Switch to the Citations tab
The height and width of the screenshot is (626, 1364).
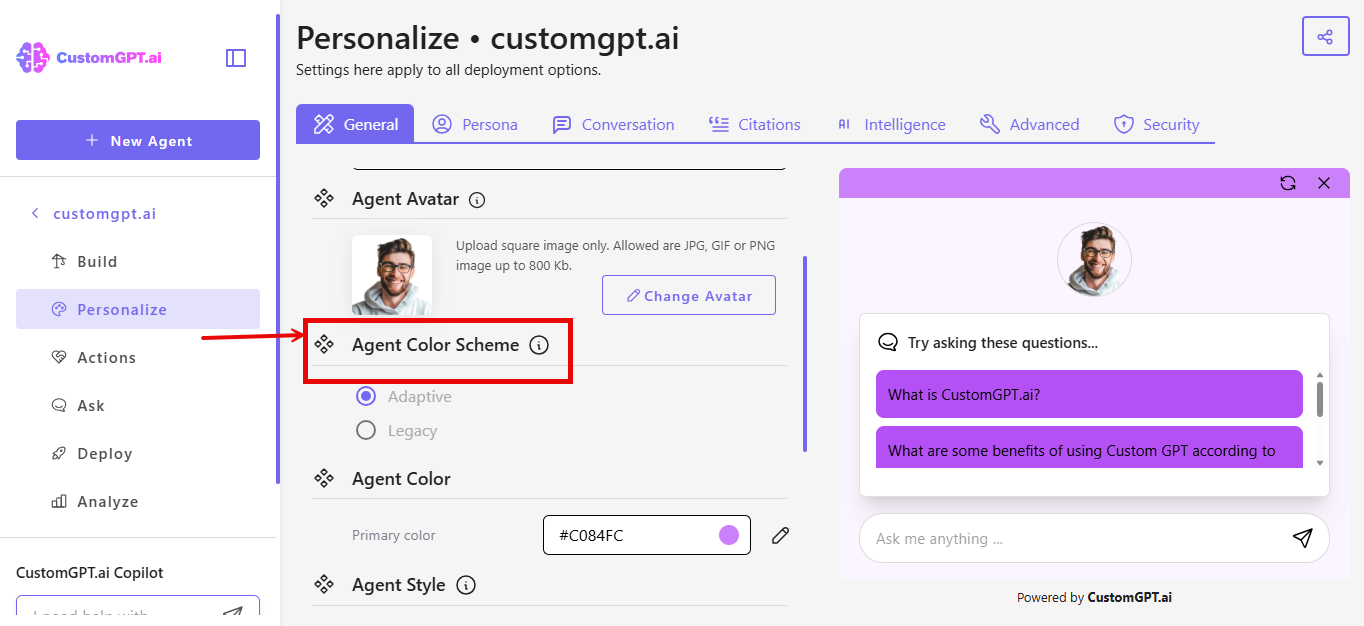click(x=754, y=124)
